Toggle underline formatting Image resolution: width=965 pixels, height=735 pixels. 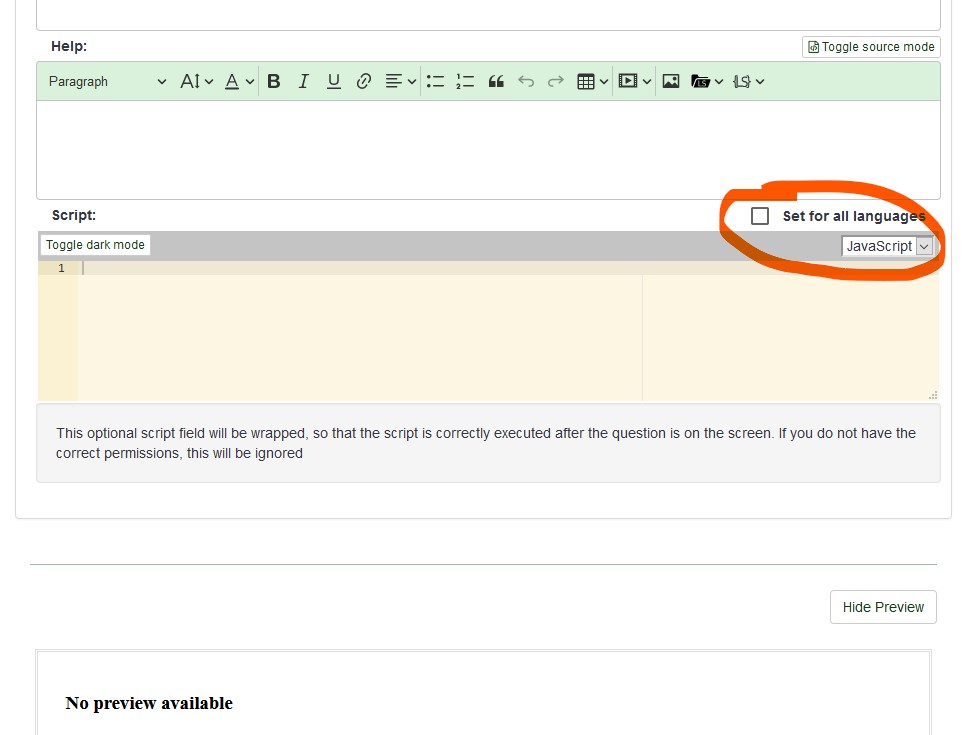coord(334,81)
